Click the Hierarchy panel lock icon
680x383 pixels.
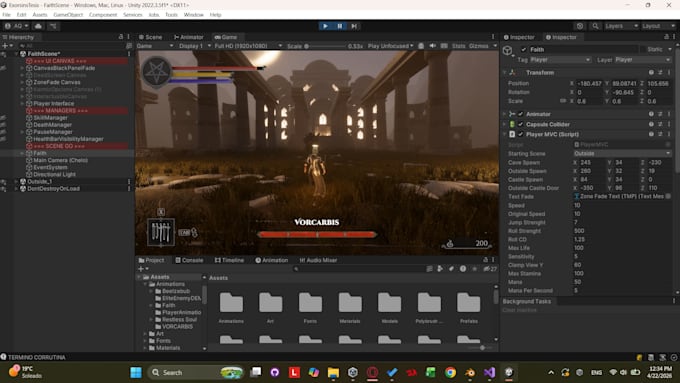[121, 37]
